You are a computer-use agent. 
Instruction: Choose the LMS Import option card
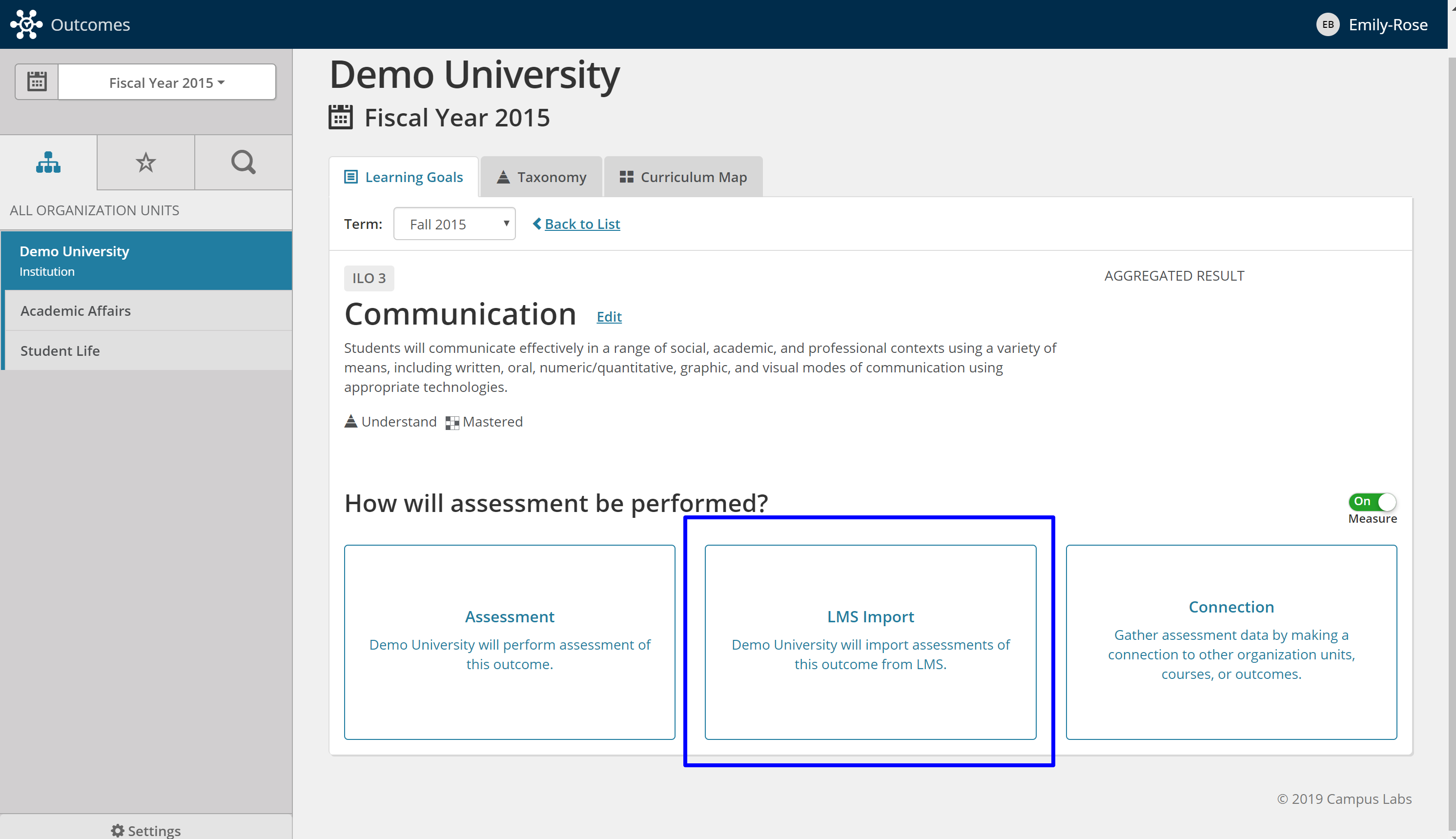870,642
